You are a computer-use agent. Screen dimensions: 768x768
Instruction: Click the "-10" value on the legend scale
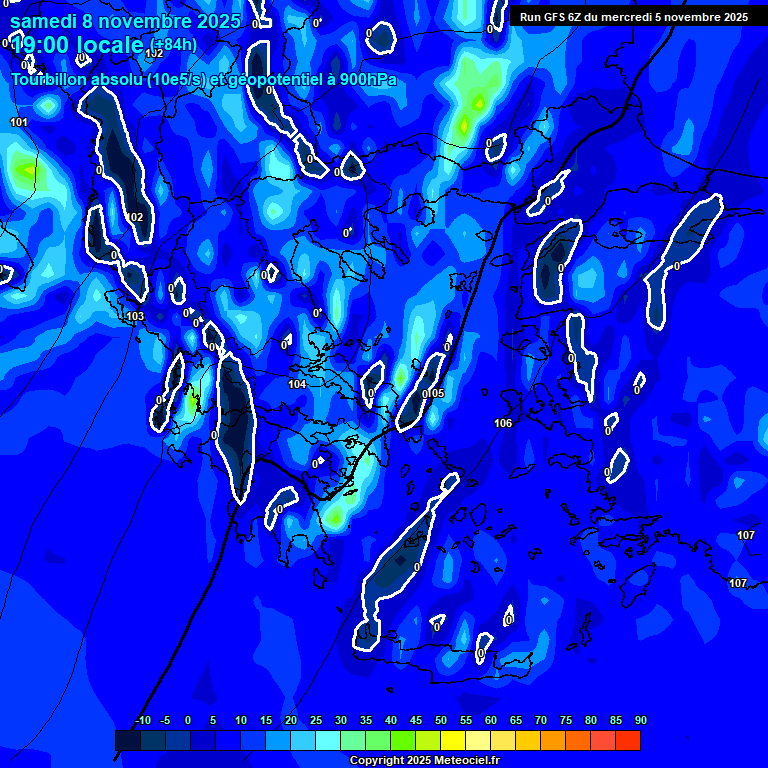142,721
